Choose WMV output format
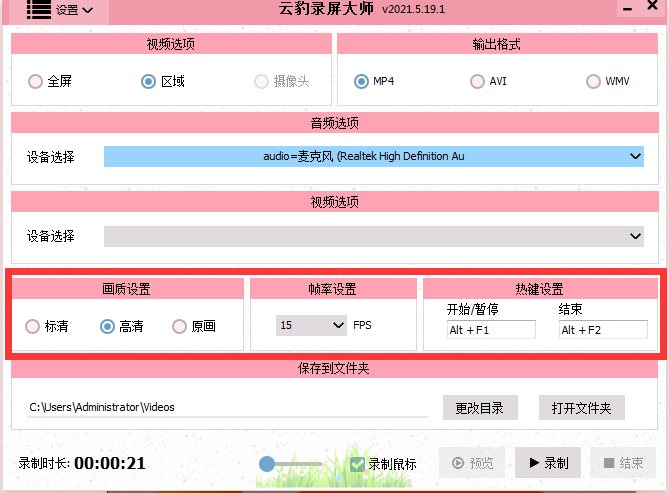The height and width of the screenshot is (493, 669). pos(593,81)
